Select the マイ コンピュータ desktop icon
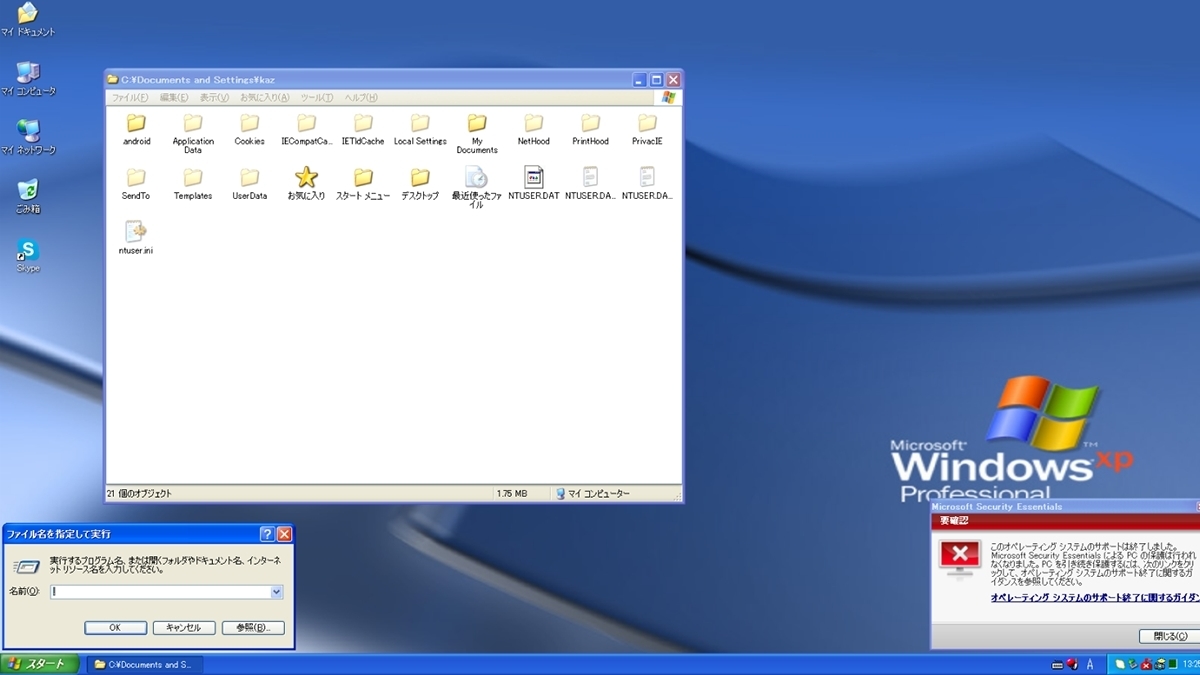1200x675 pixels. [x=28, y=79]
